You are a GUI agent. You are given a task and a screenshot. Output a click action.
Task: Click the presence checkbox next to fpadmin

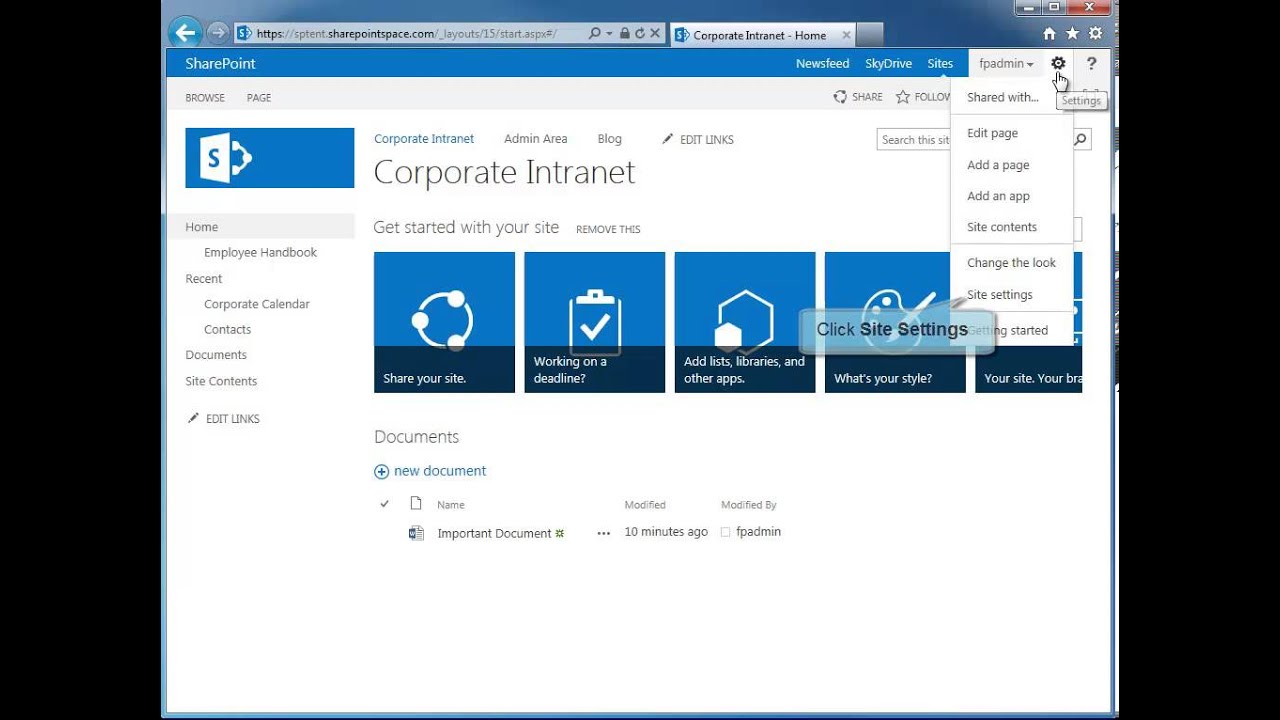(726, 532)
